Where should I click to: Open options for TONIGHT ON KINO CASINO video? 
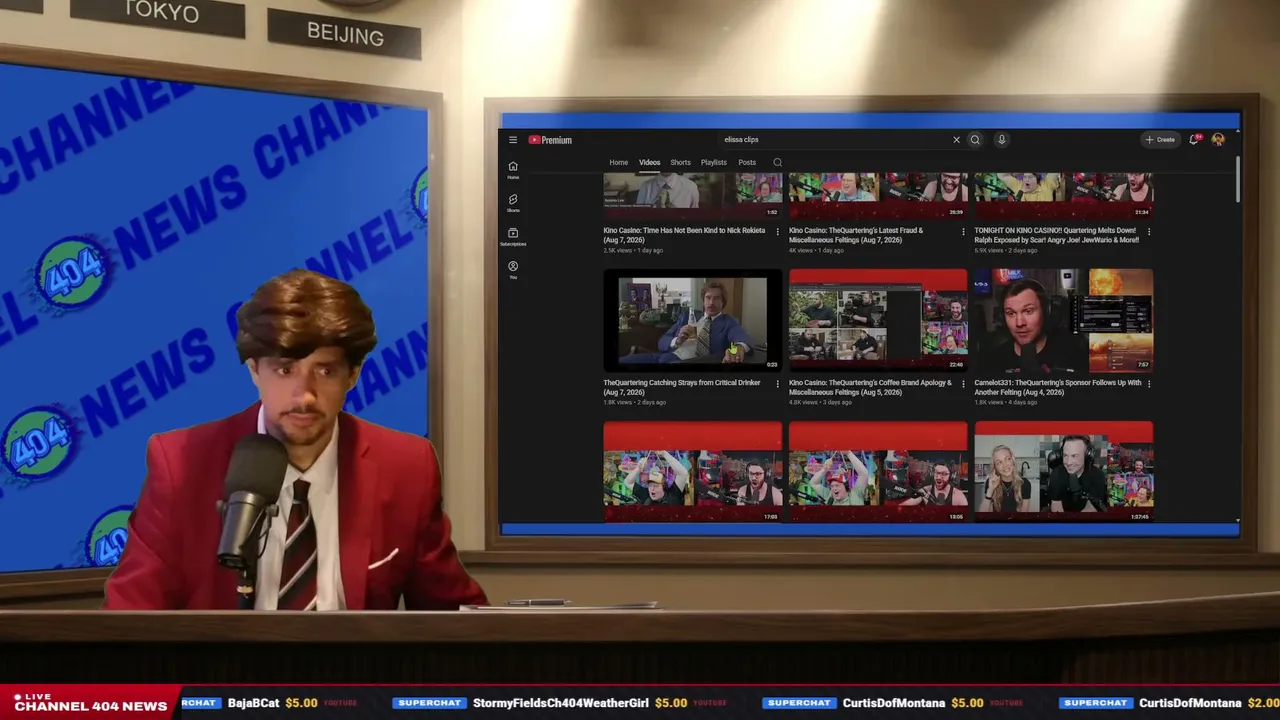(1149, 231)
